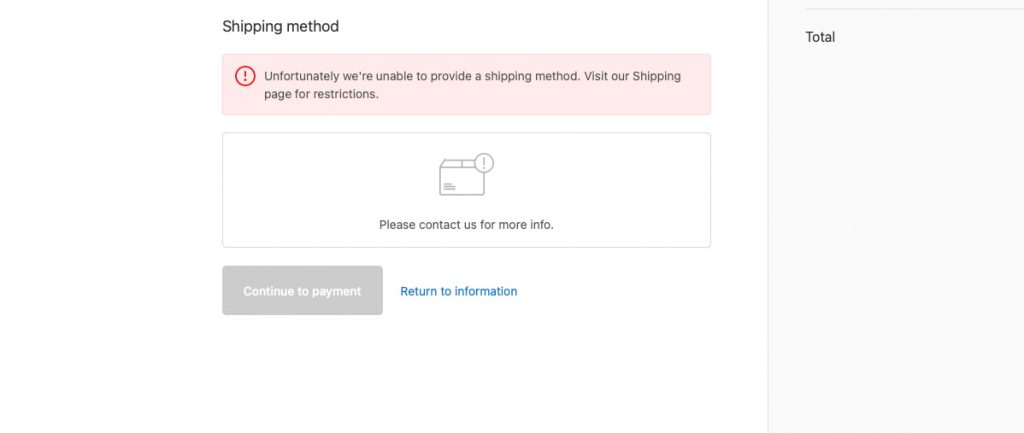
Task: Click the disabled Continue to payment button
Action: point(302,290)
